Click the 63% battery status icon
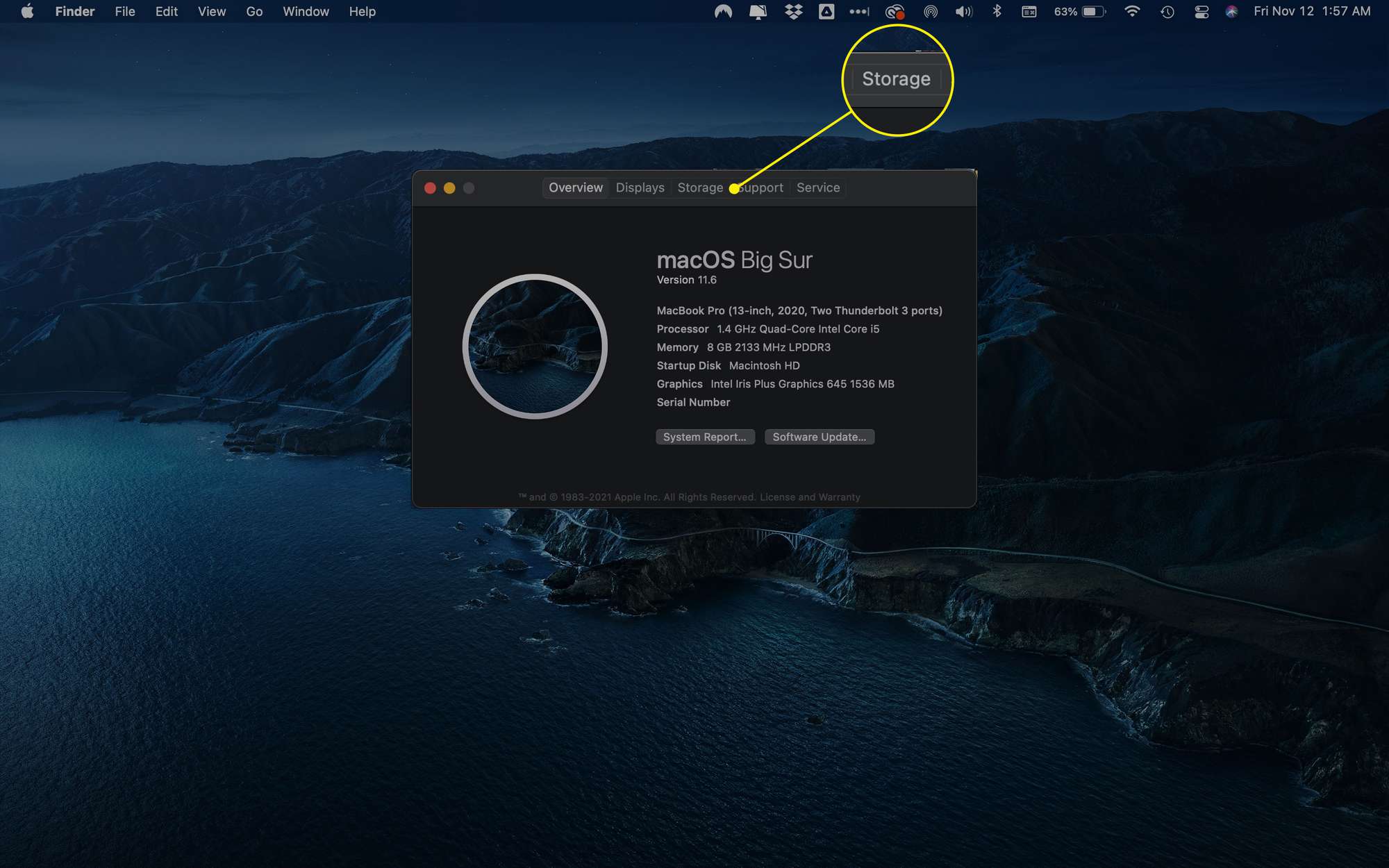 tap(1080, 12)
